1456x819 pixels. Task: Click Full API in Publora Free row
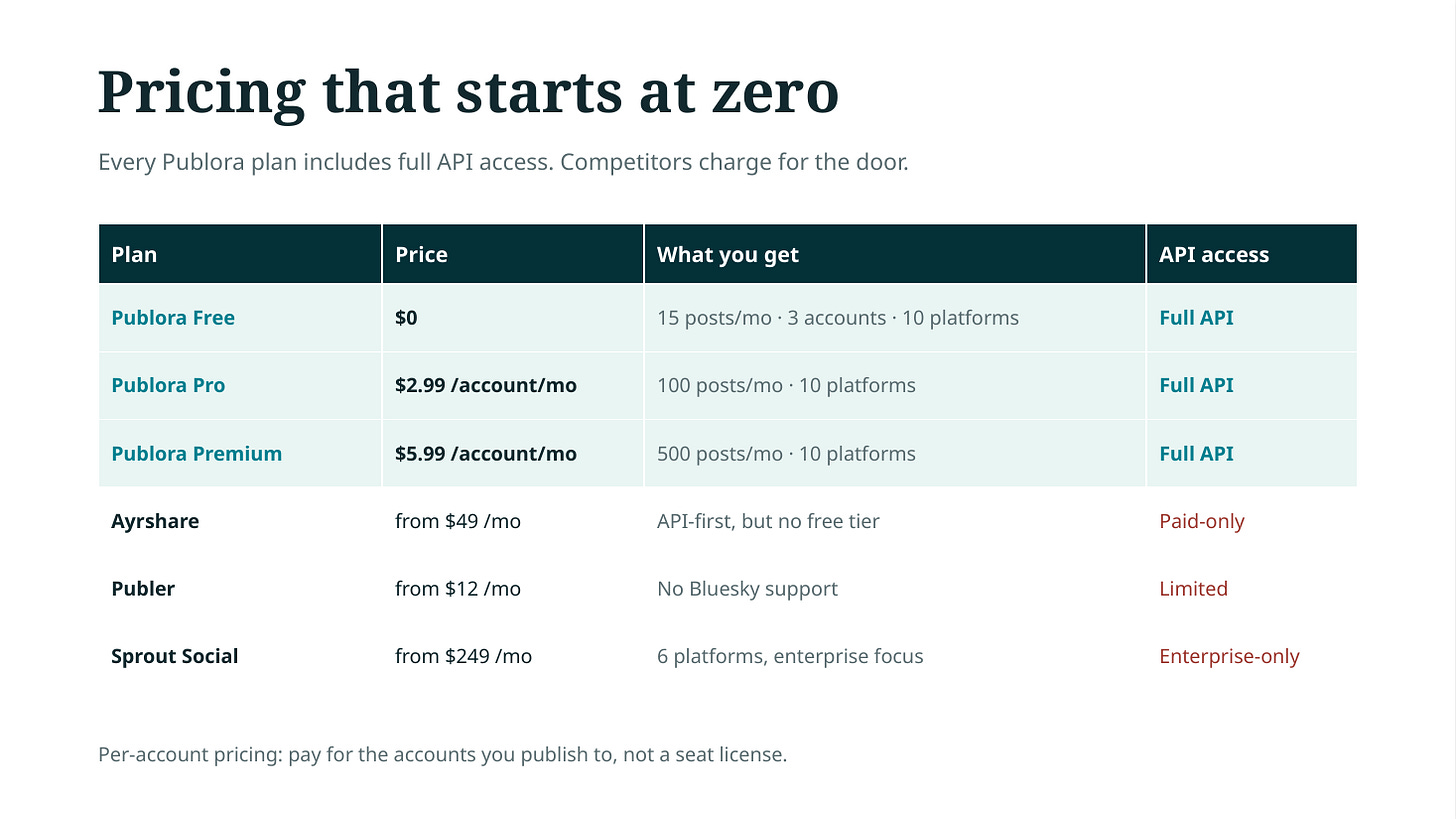[x=1196, y=318]
